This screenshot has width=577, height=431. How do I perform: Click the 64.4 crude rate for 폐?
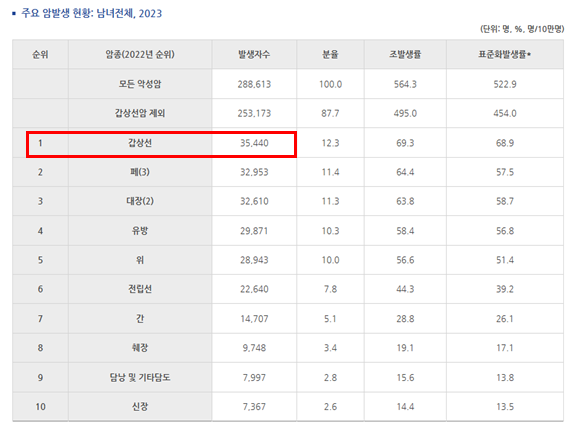[x=405, y=172]
